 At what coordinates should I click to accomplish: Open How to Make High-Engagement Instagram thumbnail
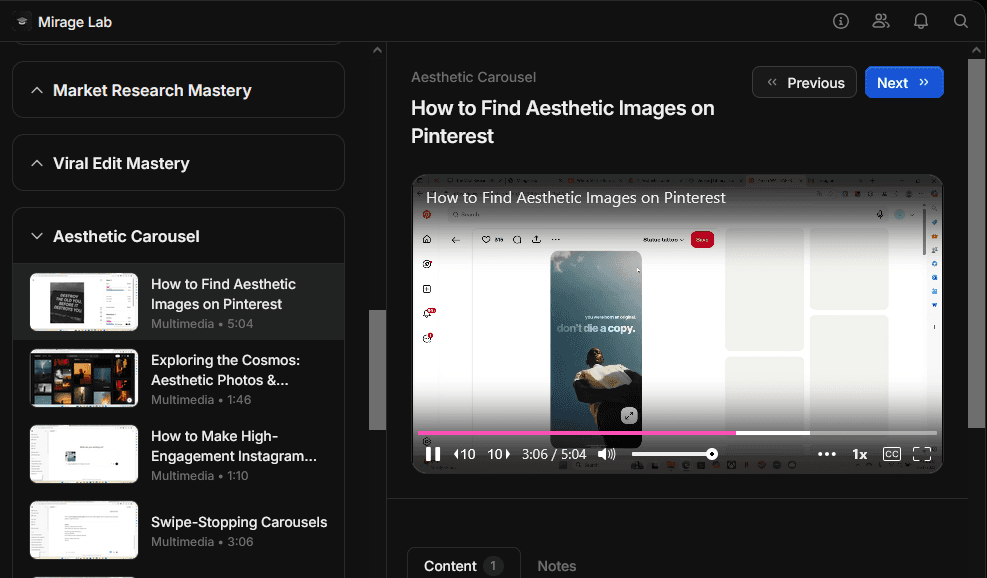click(84, 454)
